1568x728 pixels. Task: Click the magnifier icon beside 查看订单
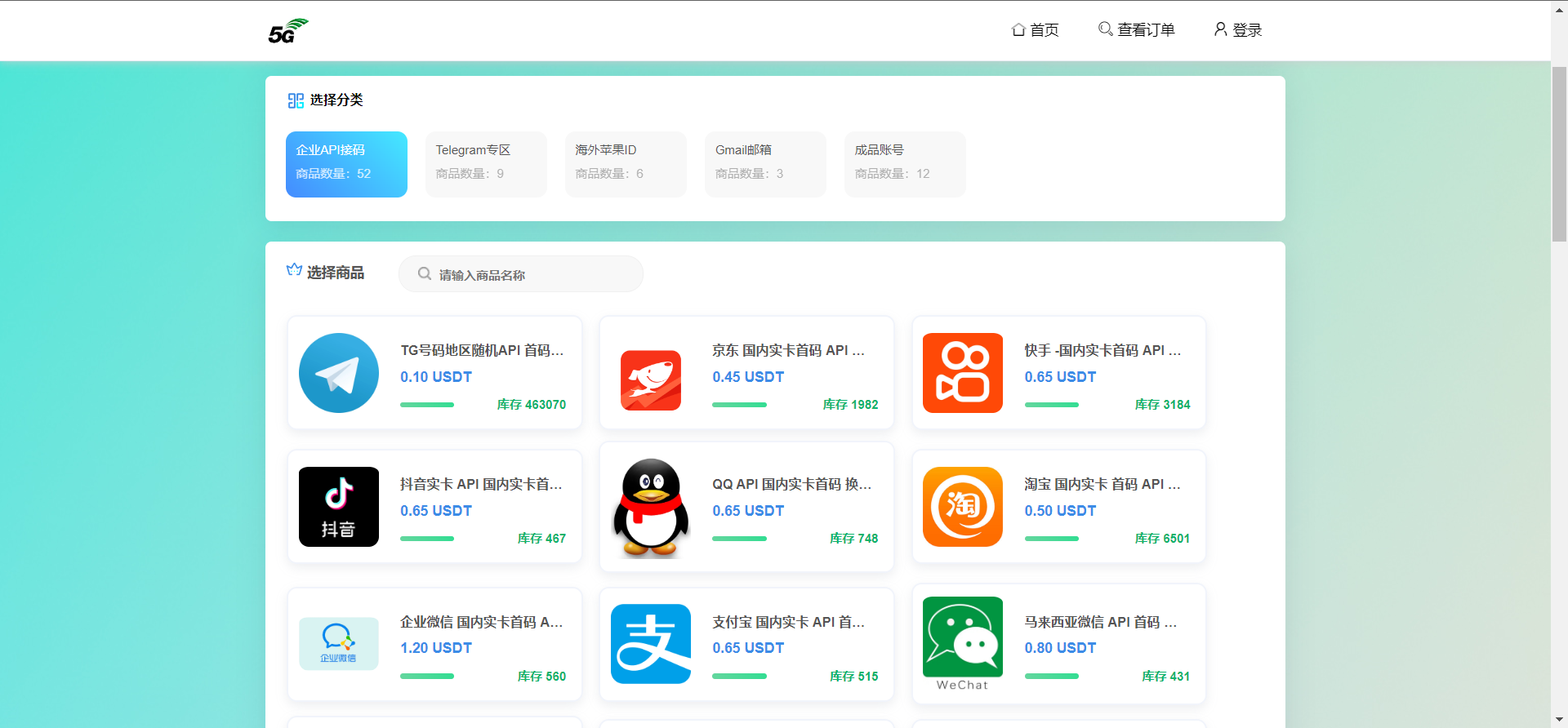(x=1105, y=29)
